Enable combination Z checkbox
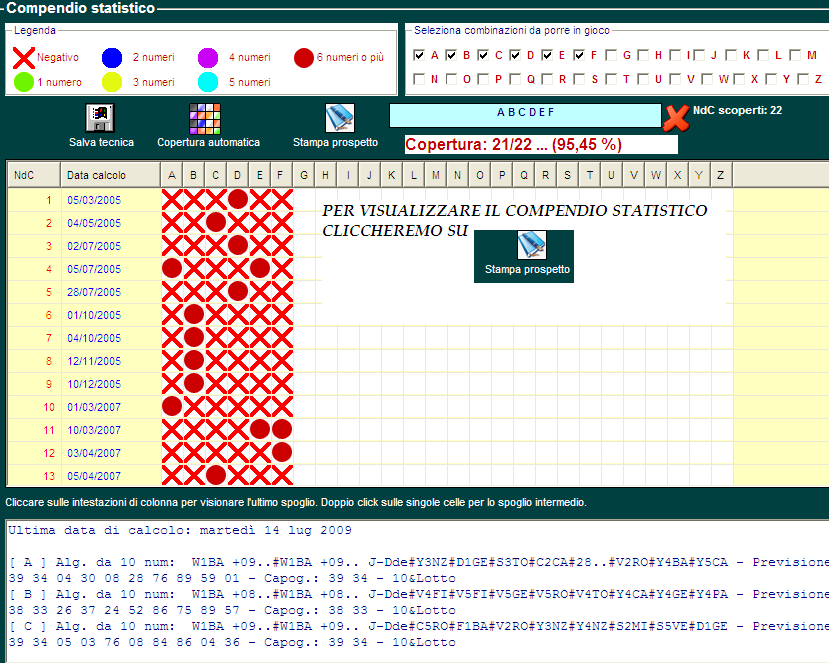The image size is (829, 663). [803, 79]
